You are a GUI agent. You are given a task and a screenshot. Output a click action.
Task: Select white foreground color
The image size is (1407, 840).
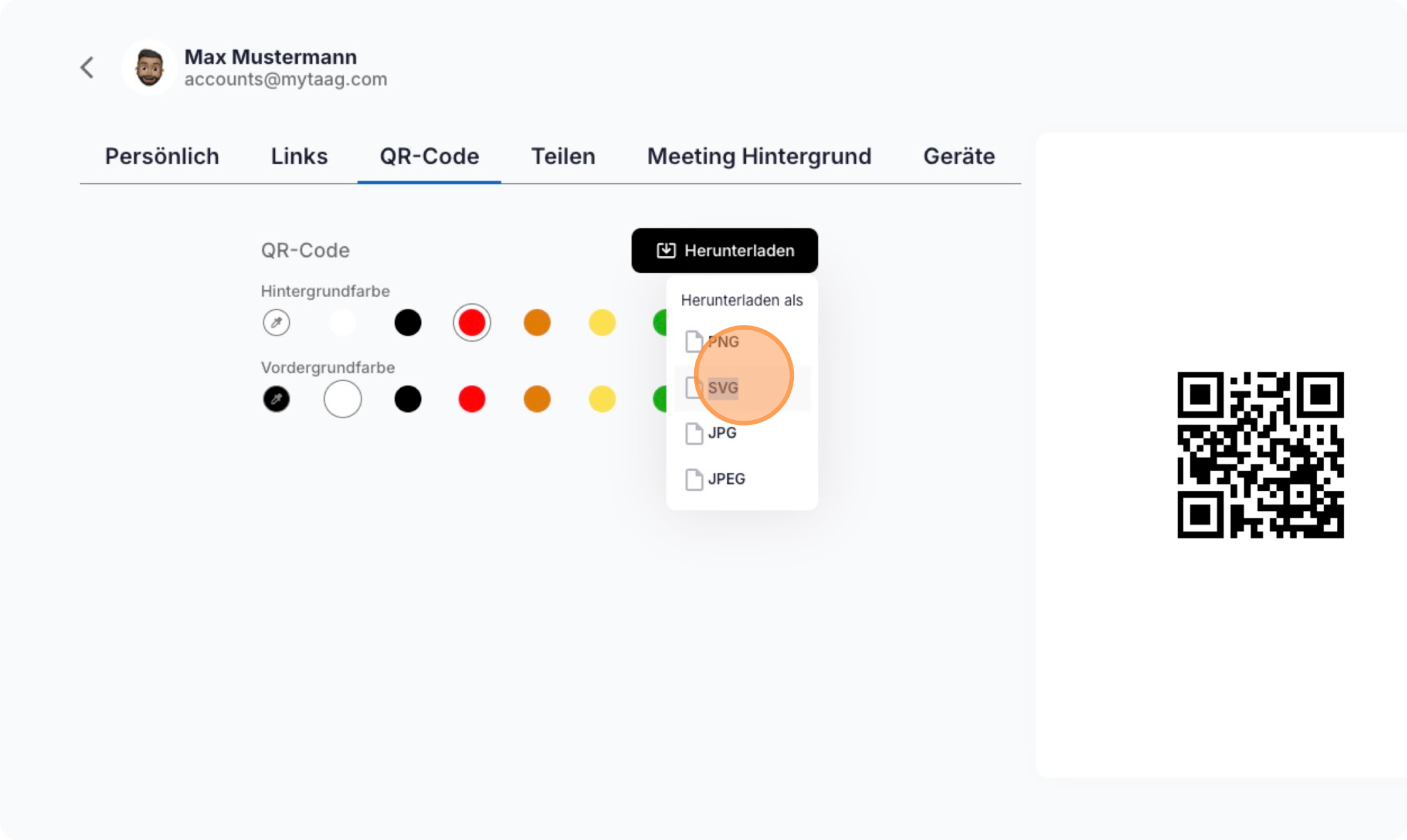pos(342,399)
